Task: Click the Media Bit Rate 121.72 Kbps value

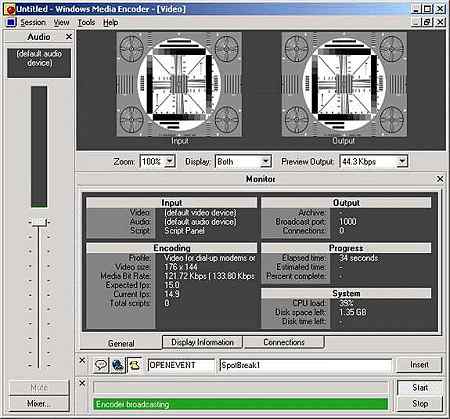Action: coord(210,276)
